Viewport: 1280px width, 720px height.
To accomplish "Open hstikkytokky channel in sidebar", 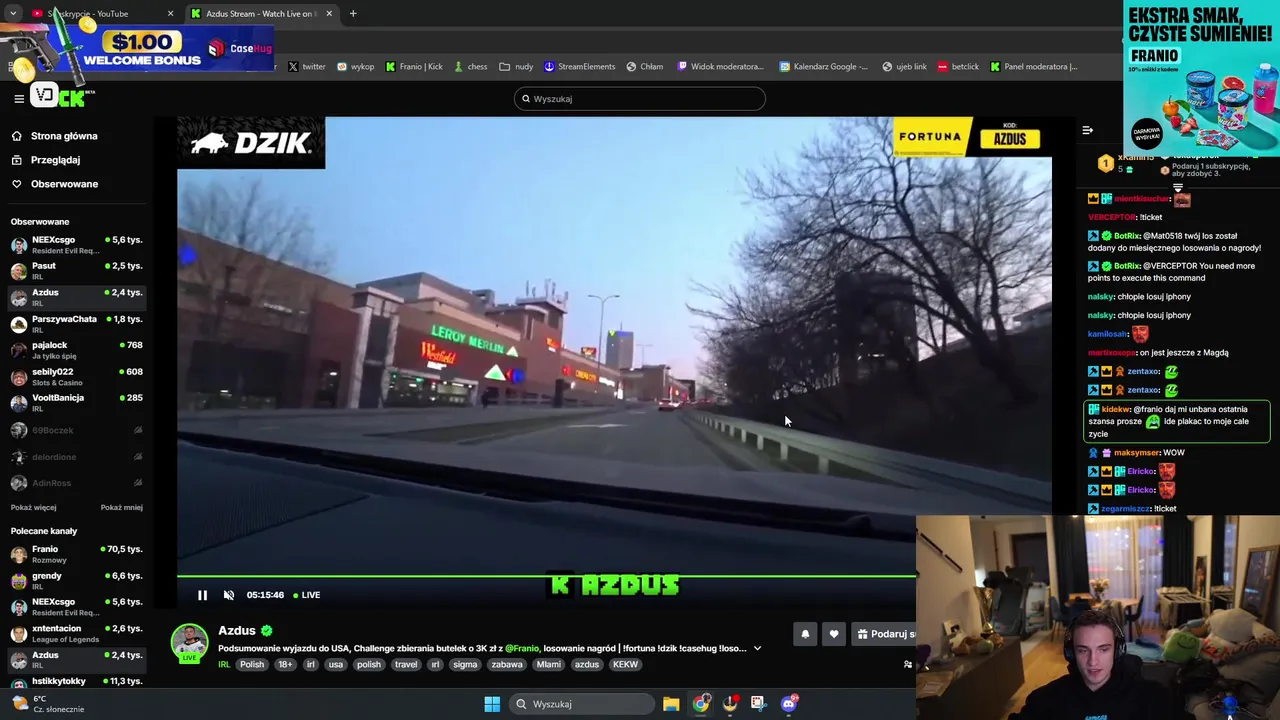I will (x=77, y=683).
